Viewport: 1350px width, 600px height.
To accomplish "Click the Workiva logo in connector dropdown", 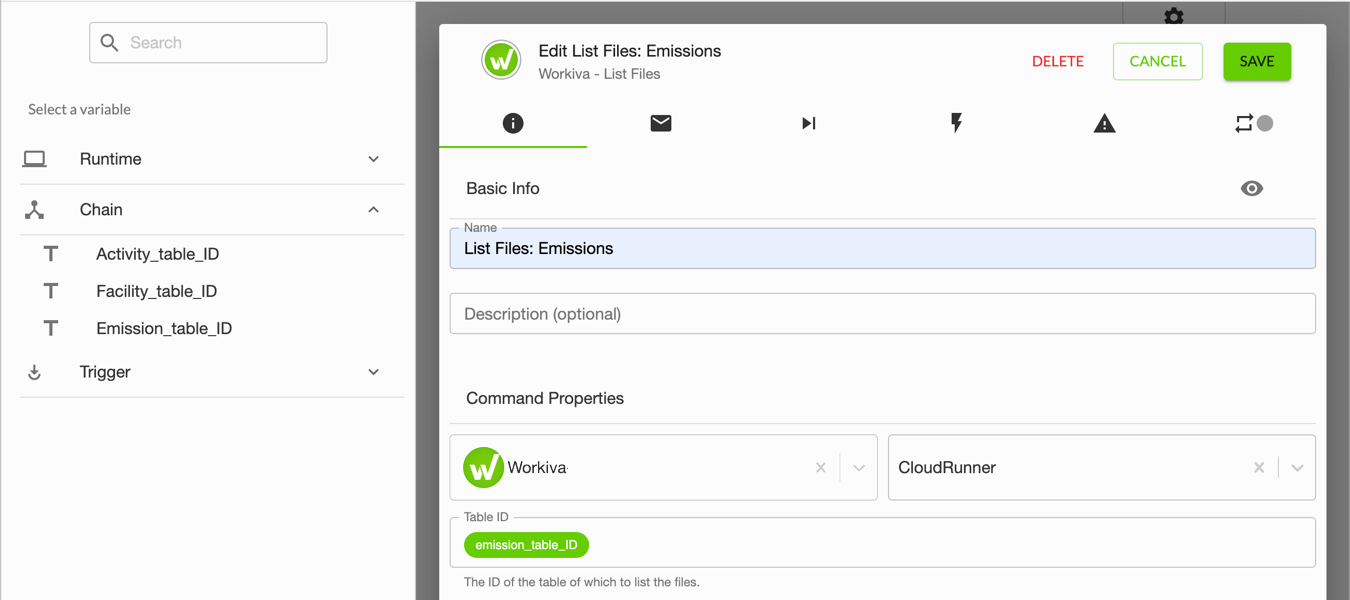I will pyautogui.click(x=483, y=467).
